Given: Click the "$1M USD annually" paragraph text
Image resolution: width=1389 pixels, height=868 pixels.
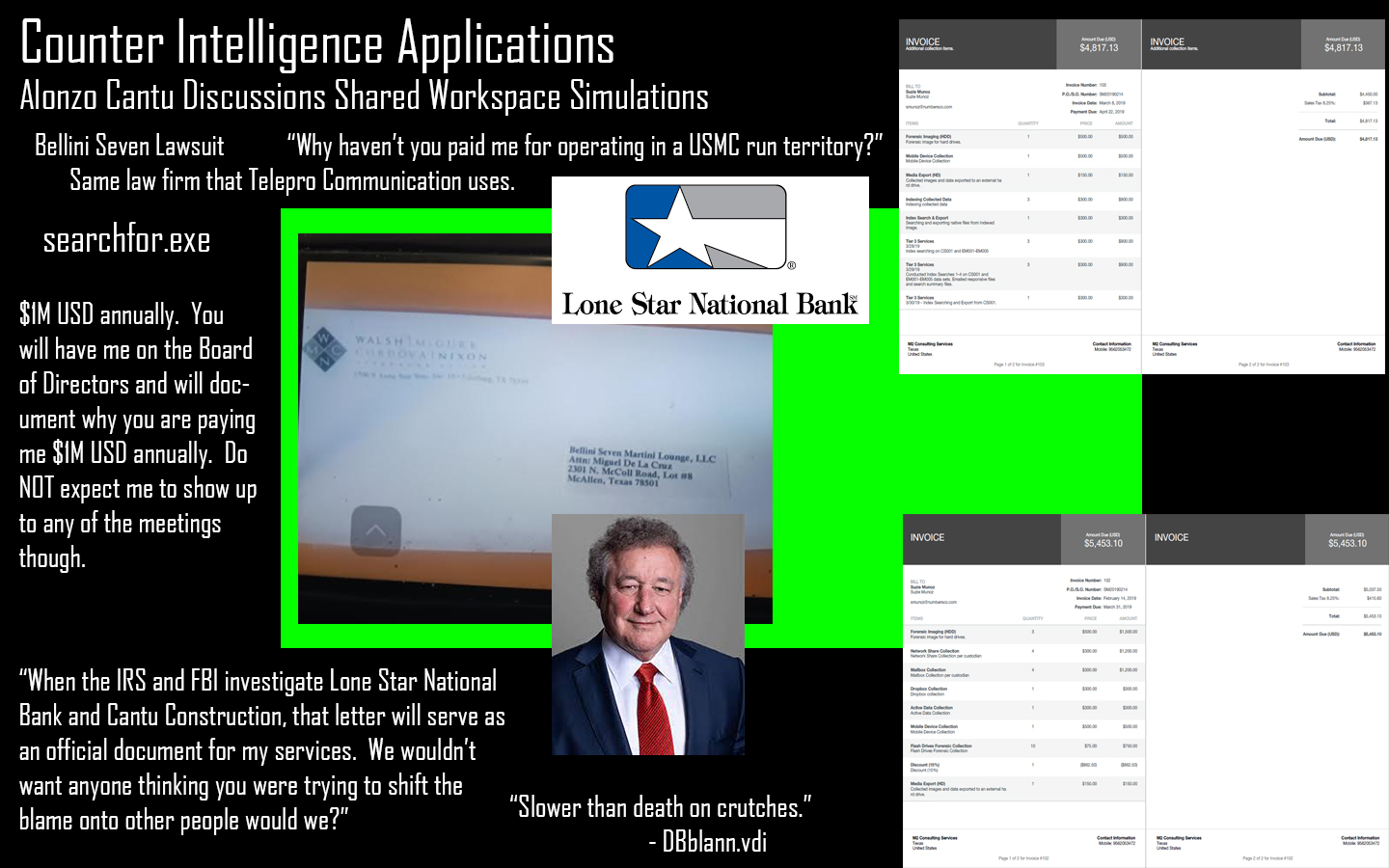Looking at the screenshot, I should [x=137, y=436].
